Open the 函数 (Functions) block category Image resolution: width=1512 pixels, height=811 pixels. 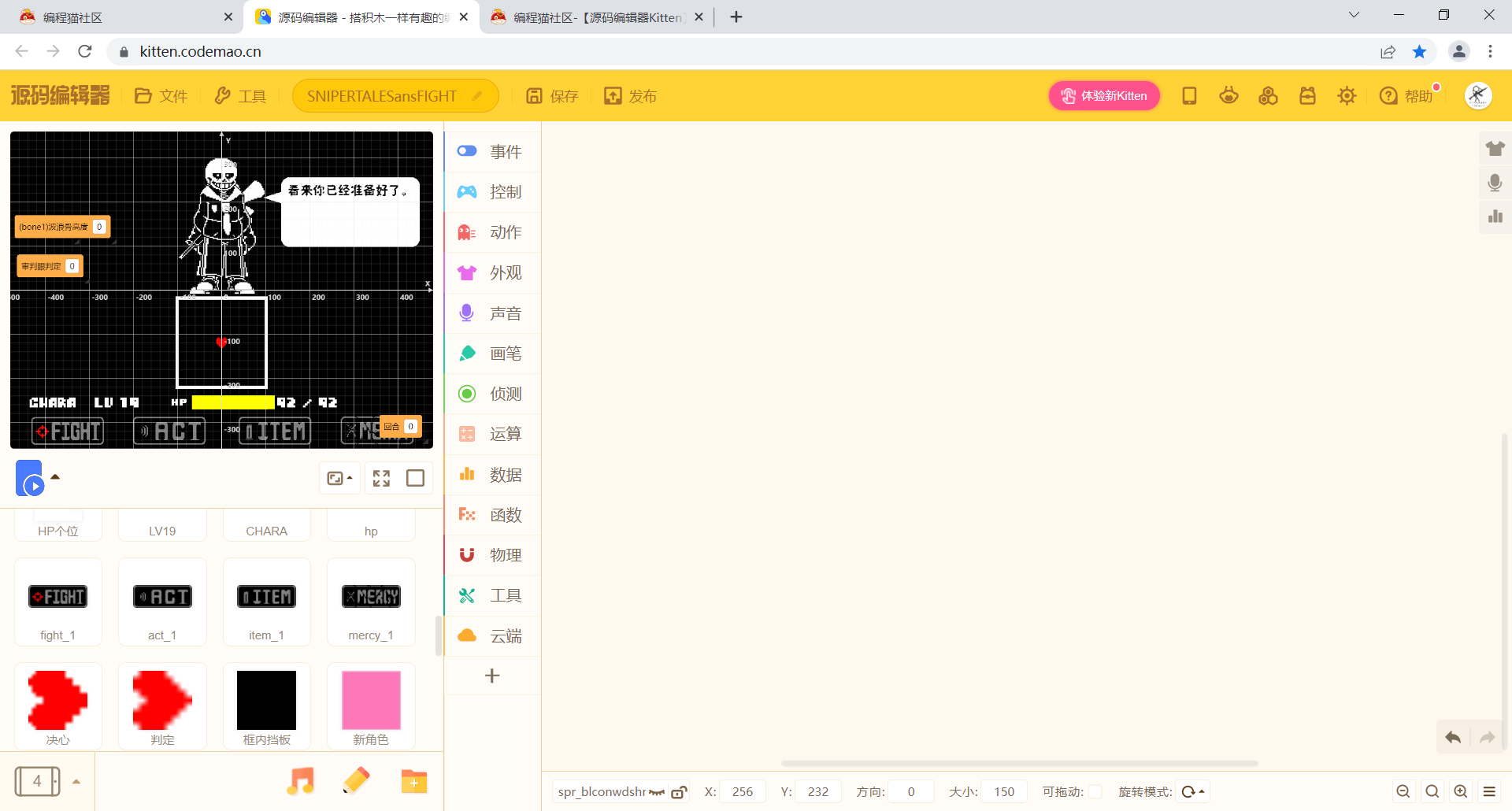point(492,515)
